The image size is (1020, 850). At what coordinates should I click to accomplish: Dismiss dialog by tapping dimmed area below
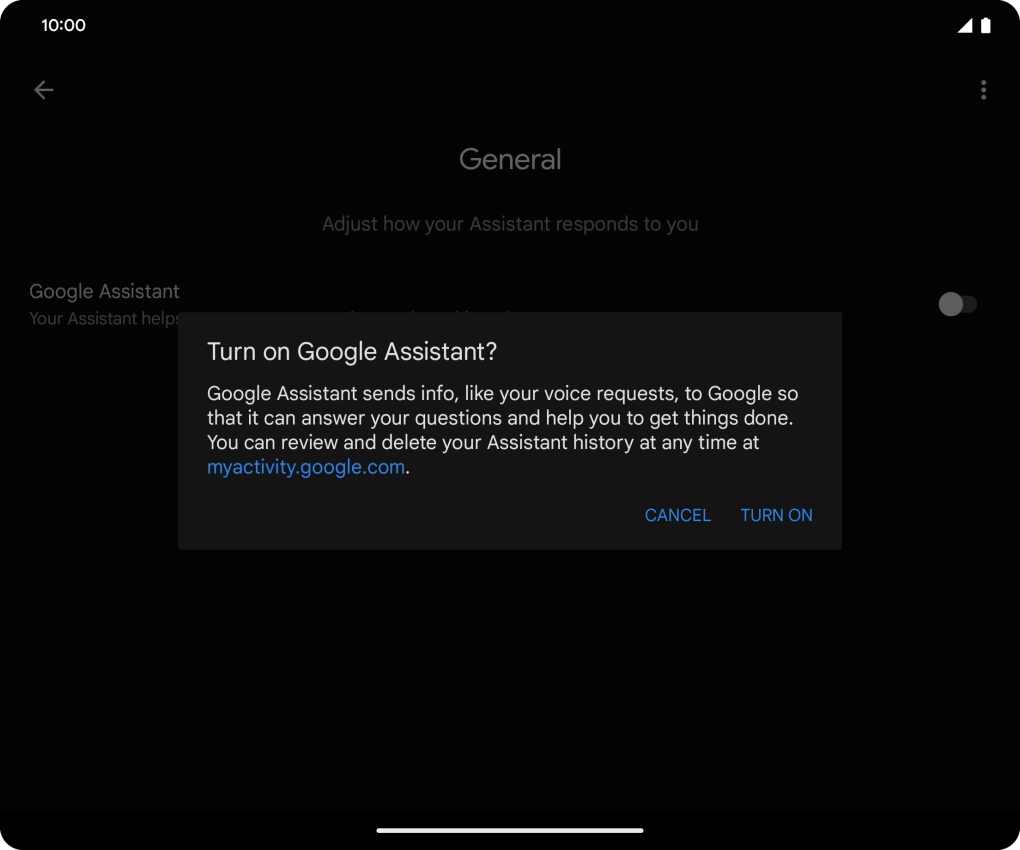(510, 680)
